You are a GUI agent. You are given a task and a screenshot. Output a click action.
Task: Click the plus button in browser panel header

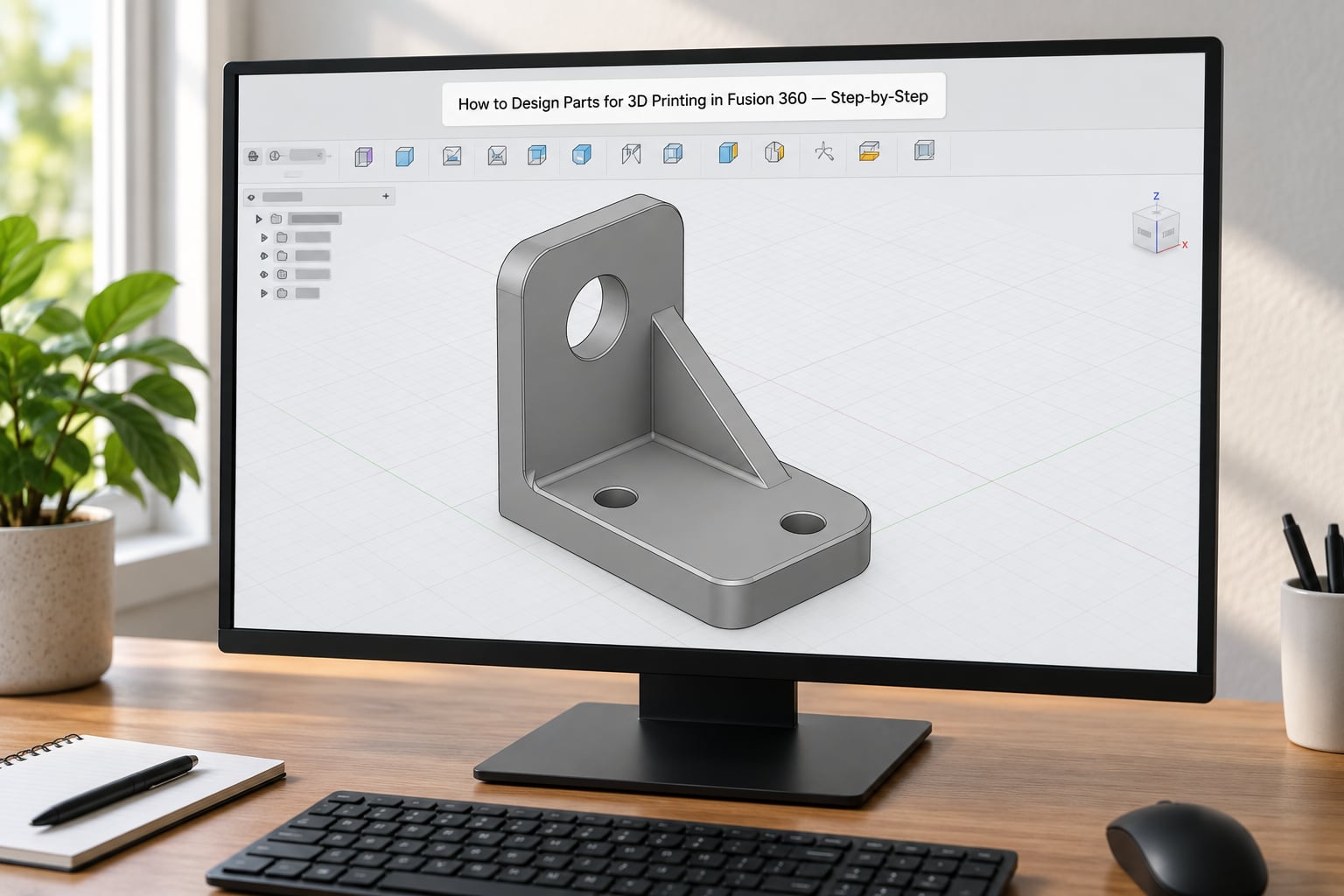pos(386,196)
